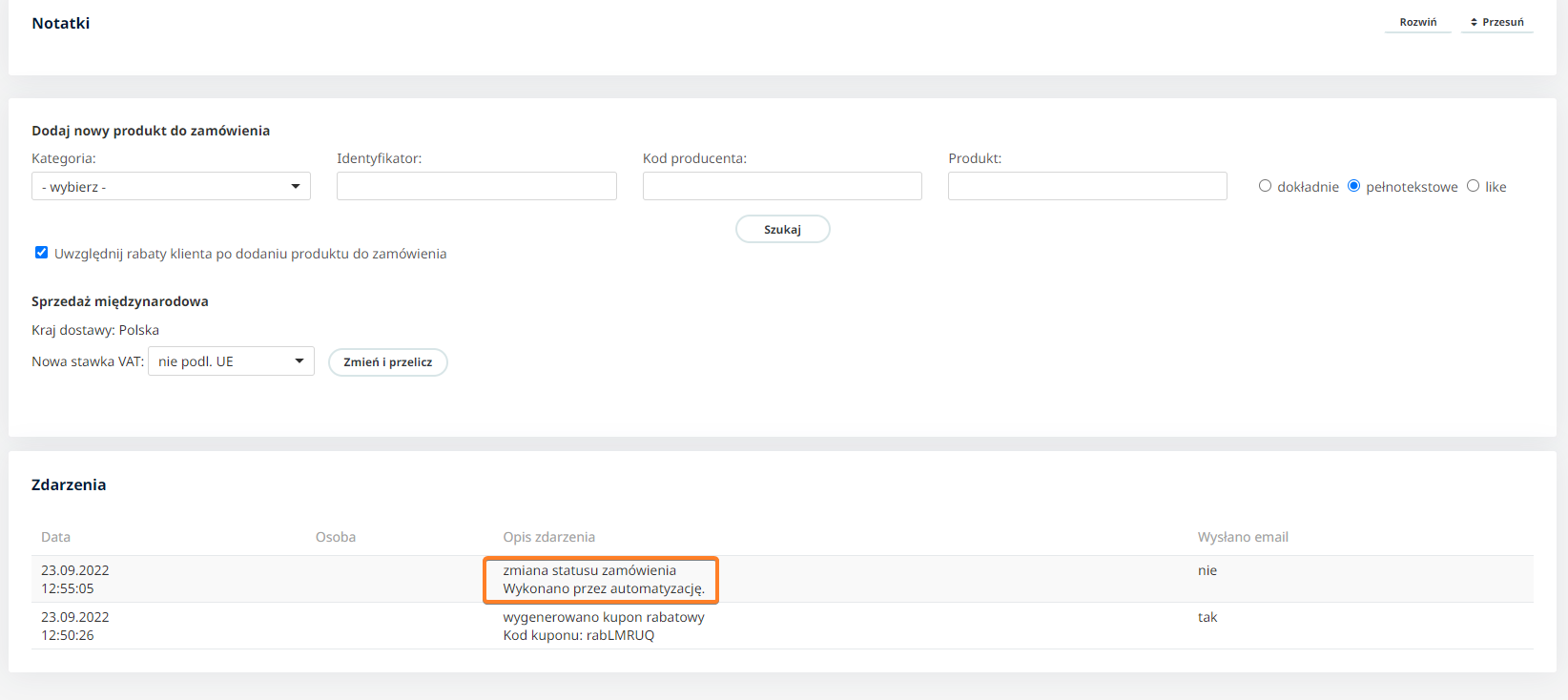
Task: Toggle Uwzględnij rabaty klienta checkbox
Action: [41, 253]
